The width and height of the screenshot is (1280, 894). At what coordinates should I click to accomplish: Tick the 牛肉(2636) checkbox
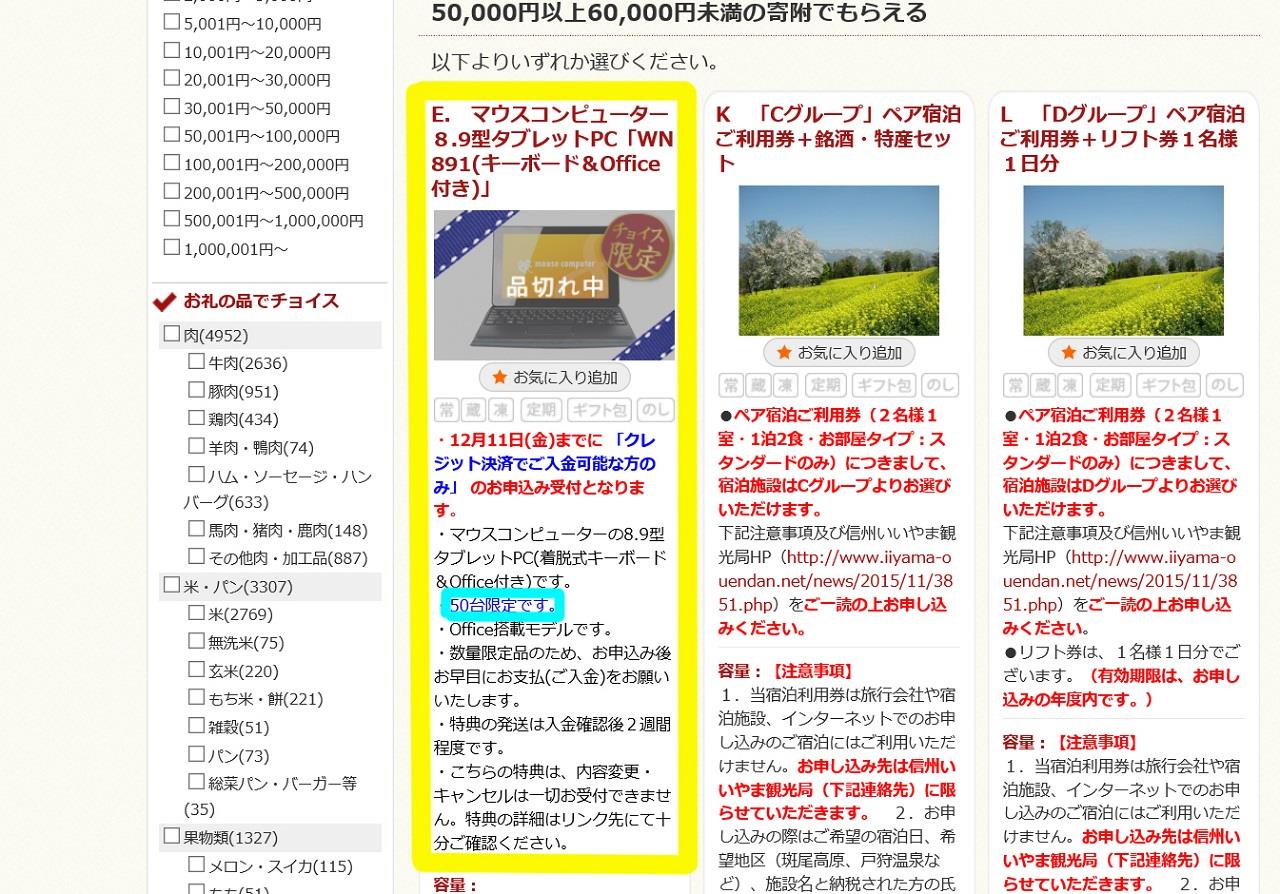point(196,361)
